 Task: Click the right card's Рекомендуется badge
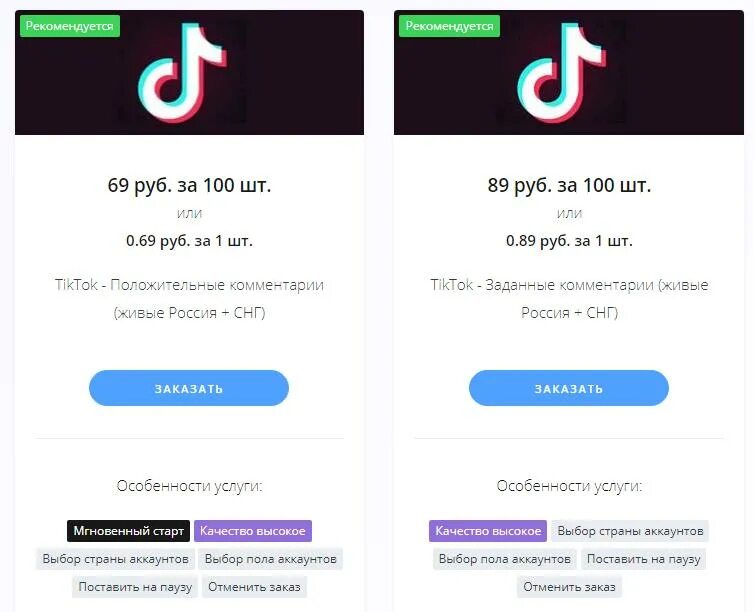[x=449, y=26]
